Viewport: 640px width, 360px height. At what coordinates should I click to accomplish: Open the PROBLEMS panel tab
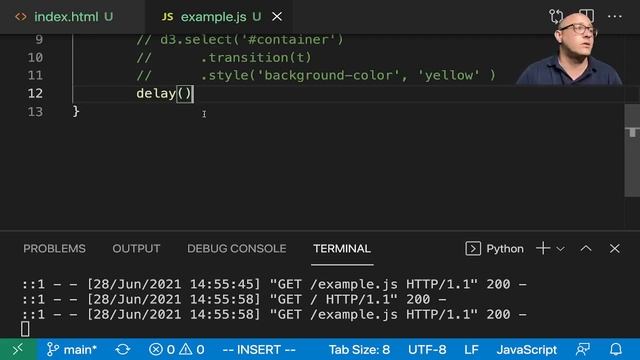click(x=54, y=249)
